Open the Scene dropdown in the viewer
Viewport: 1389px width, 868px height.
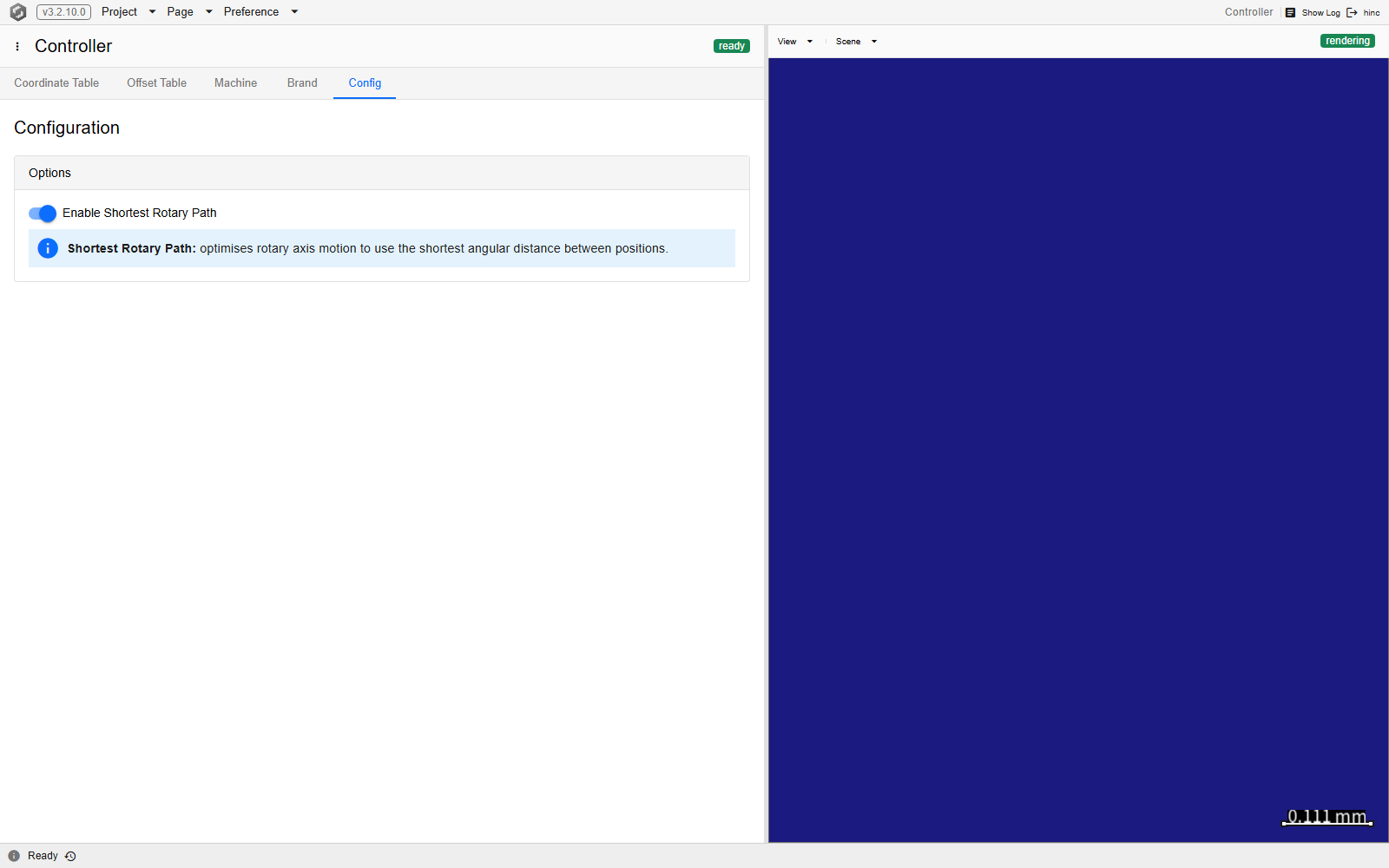tap(856, 42)
